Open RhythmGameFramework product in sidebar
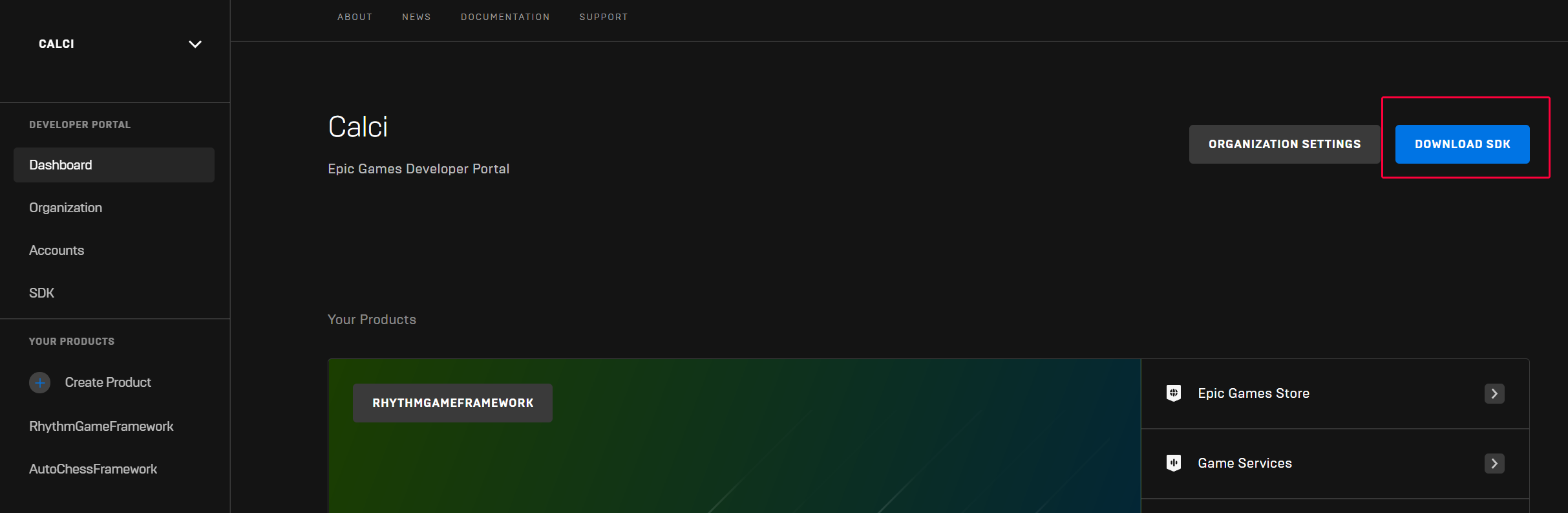 101,426
